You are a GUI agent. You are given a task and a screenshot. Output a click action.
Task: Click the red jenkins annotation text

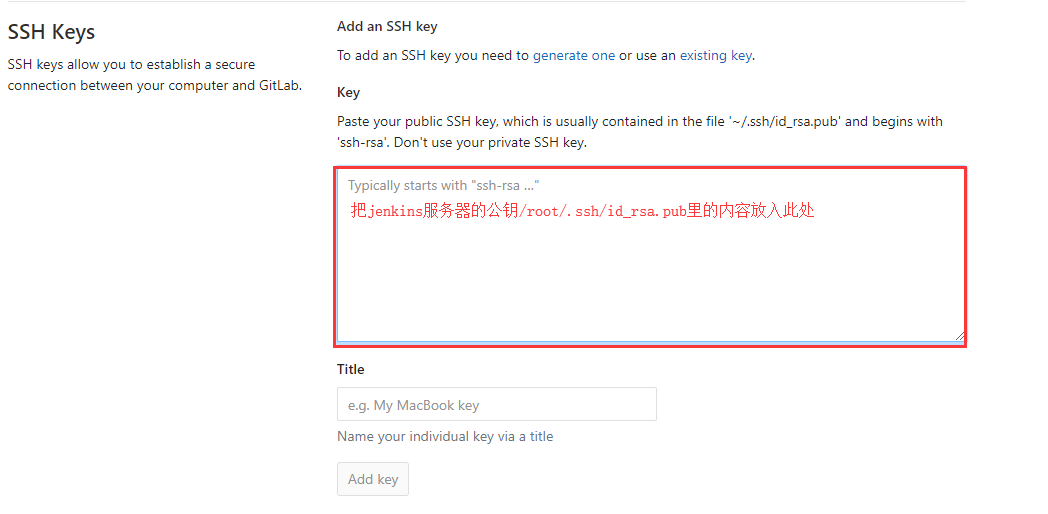[x=582, y=211]
